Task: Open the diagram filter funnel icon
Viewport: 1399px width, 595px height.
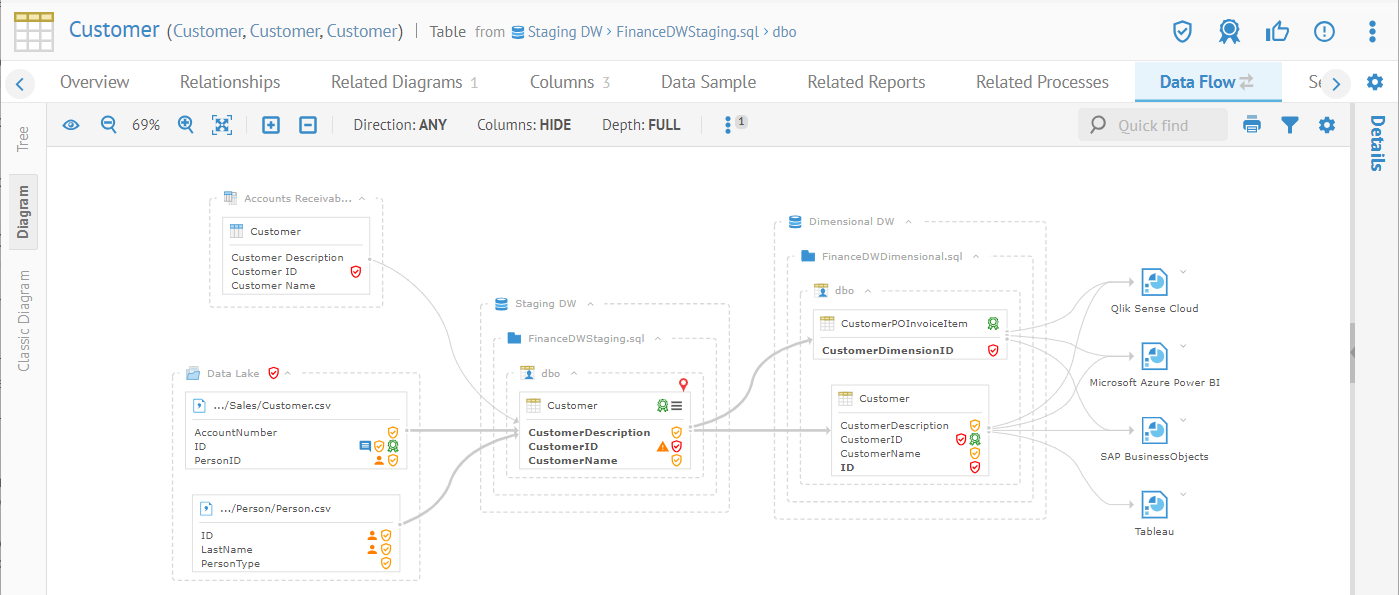Action: pyautogui.click(x=1290, y=125)
